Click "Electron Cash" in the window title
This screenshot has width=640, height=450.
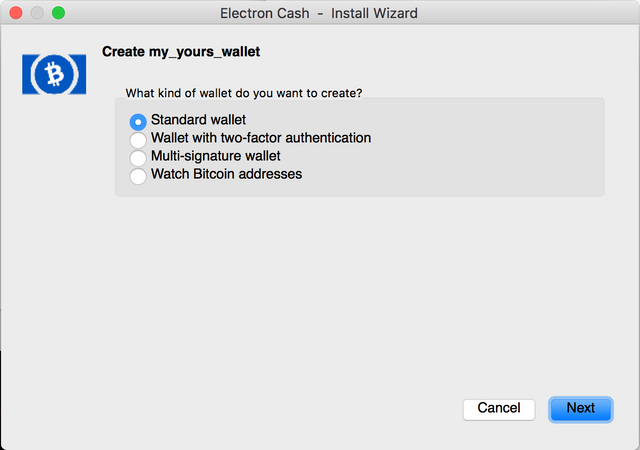click(x=265, y=14)
